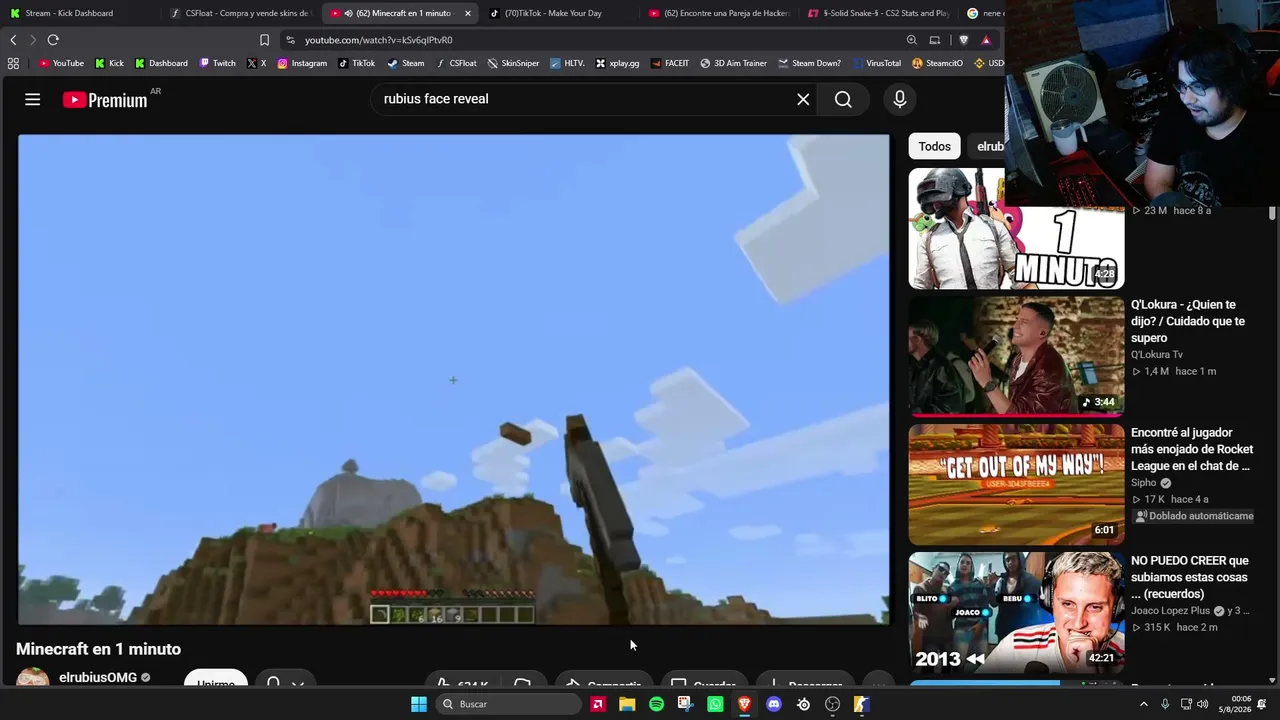This screenshot has height=720, width=1280.
Task: Reload the current browser page
Action: pos(53,40)
